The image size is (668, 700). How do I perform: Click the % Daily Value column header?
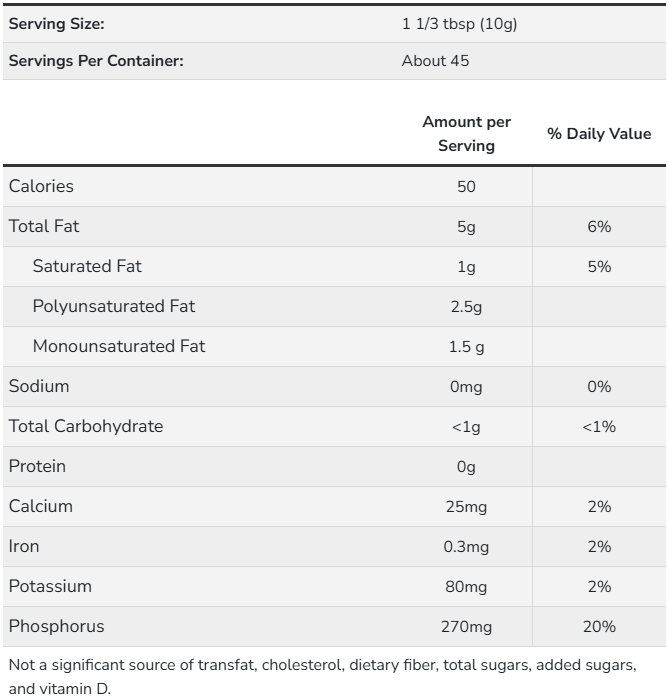pos(600,133)
